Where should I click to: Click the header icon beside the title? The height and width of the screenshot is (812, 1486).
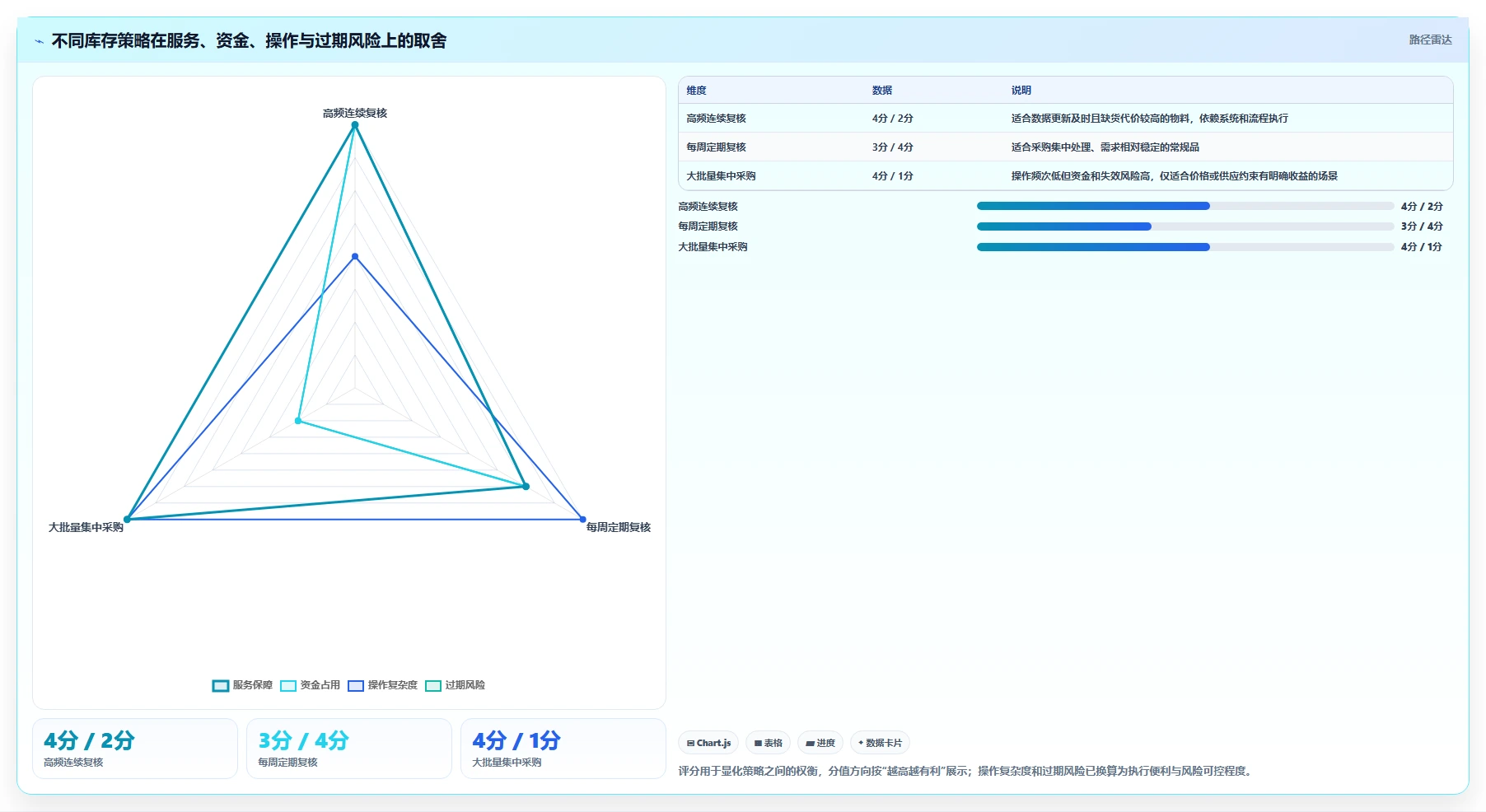pos(39,41)
